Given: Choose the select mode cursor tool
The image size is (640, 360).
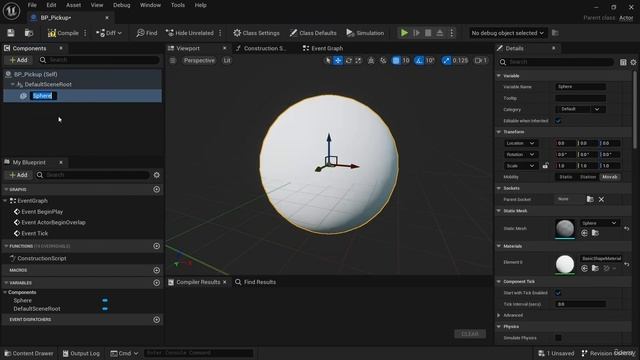Looking at the screenshot, I should 327,60.
